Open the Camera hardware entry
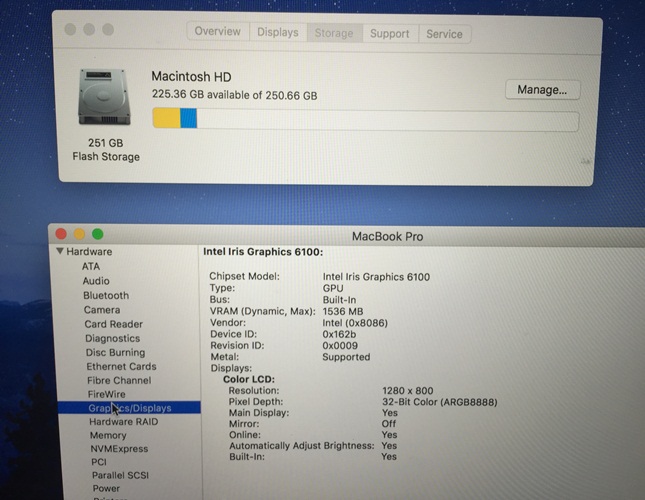Screen dimensions: 645x500 coord(102,310)
